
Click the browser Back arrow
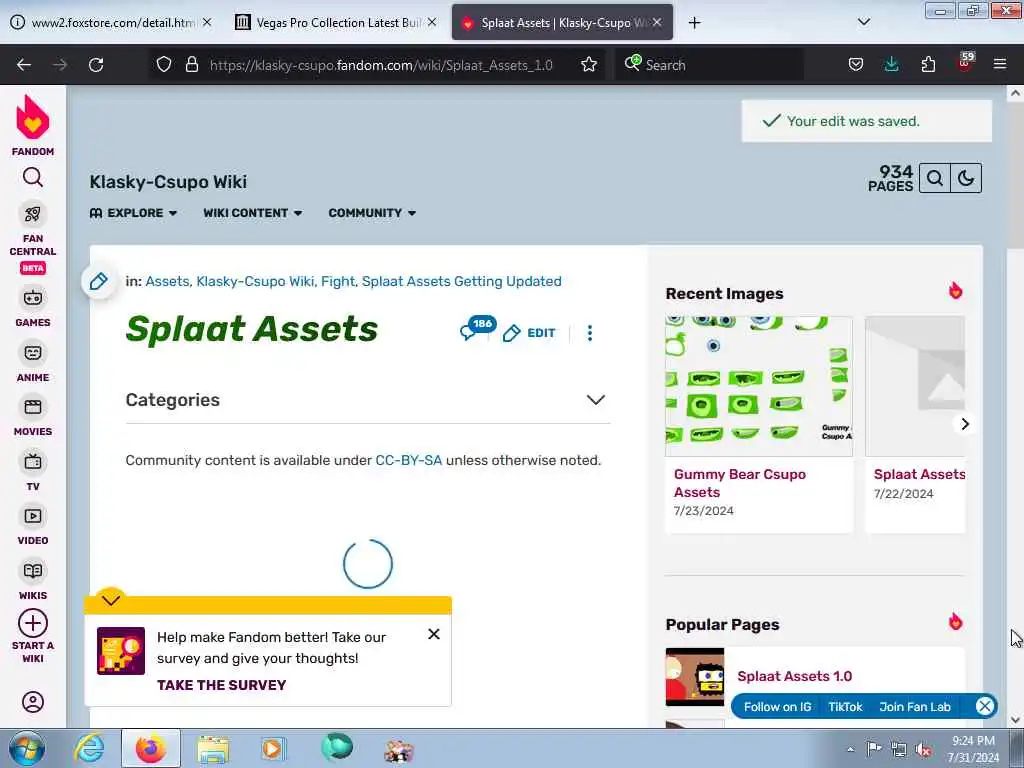tap(24, 65)
